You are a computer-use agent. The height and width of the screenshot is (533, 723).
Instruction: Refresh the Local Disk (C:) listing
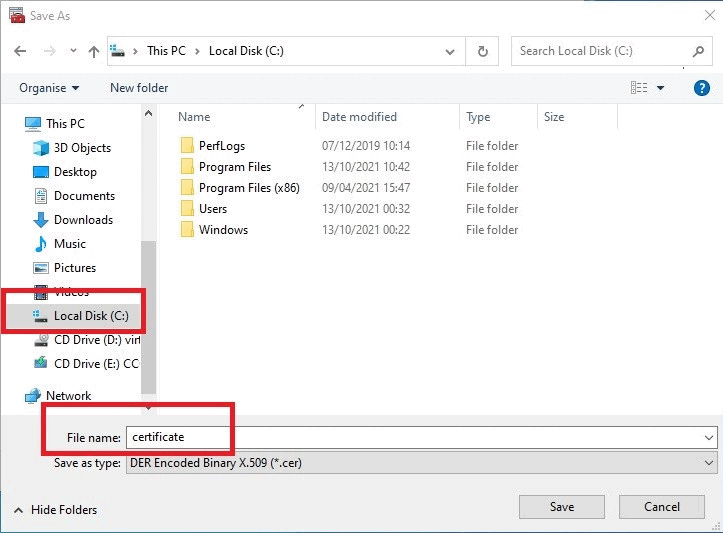coord(482,51)
